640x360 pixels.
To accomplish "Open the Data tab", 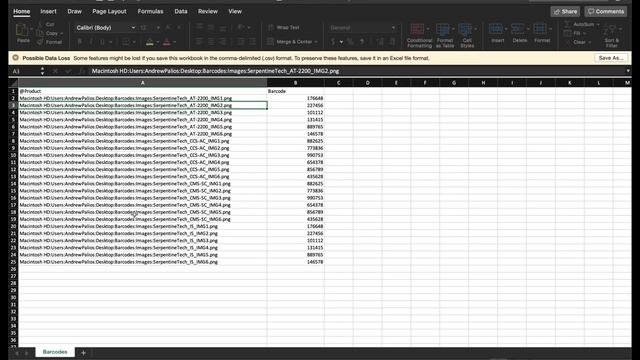I will pos(181,11).
